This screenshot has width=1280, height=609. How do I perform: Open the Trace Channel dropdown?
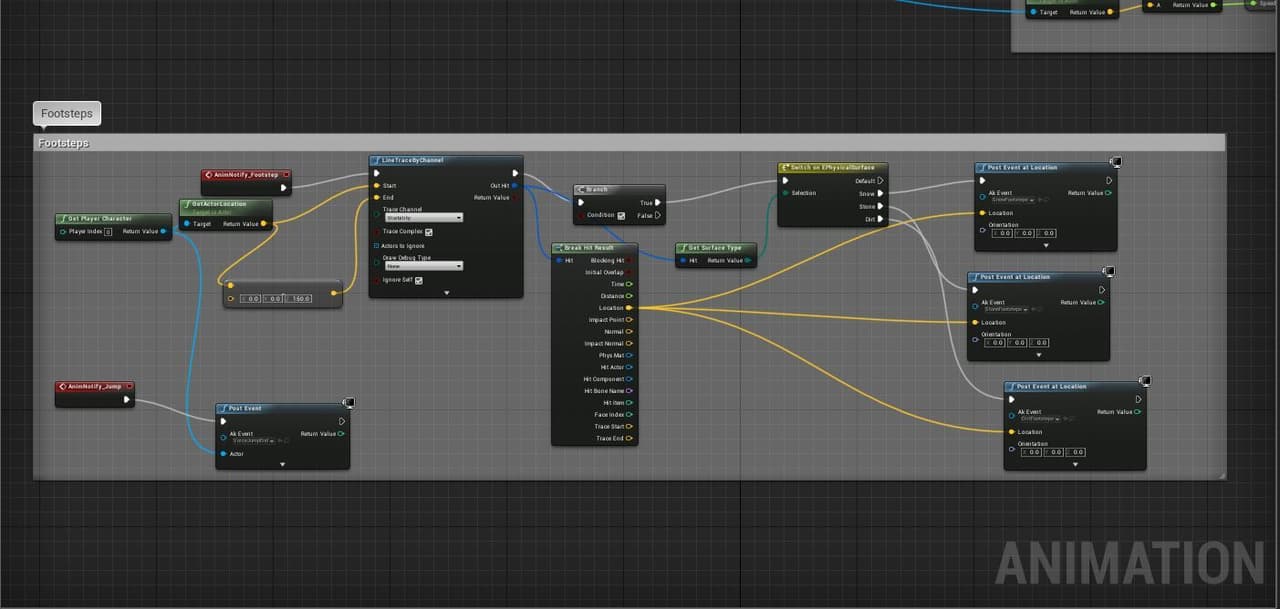[x=424, y=217]
